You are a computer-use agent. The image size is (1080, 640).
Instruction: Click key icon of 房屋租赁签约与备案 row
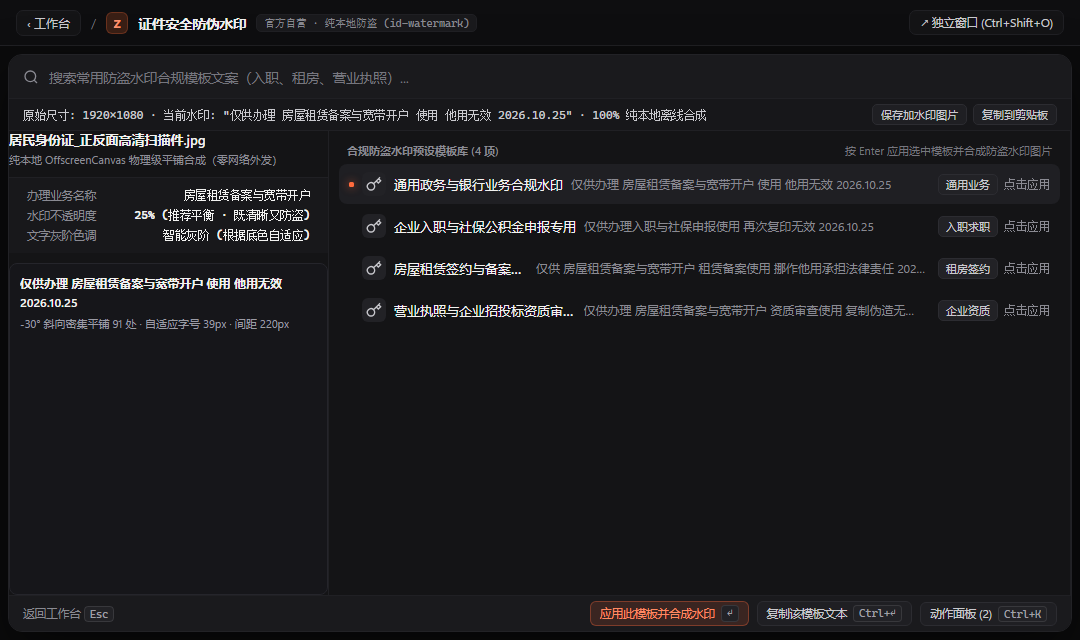373,269
